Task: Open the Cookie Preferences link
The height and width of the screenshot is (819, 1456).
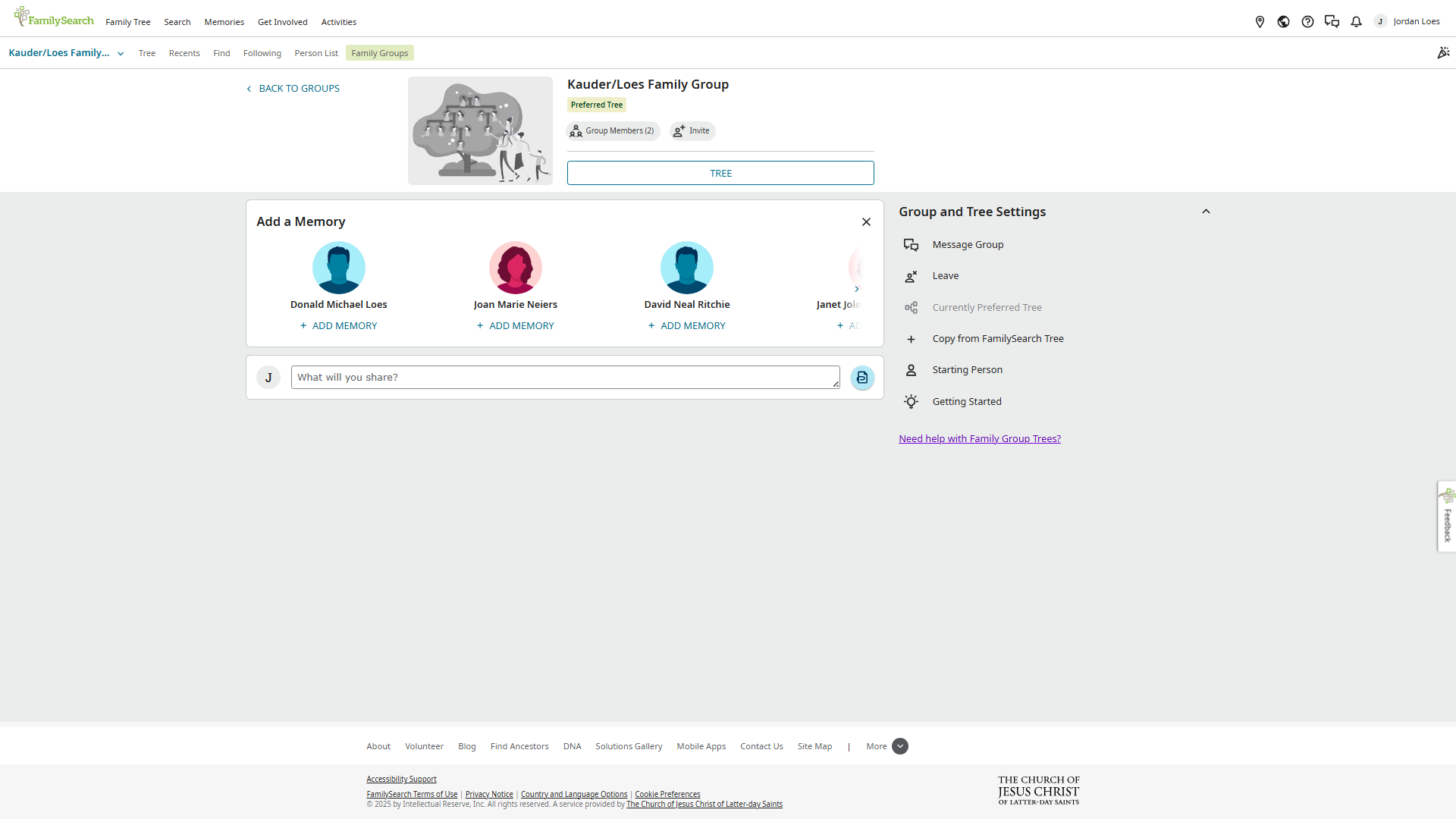Action: pyautogui.click(x=667, y=795)
